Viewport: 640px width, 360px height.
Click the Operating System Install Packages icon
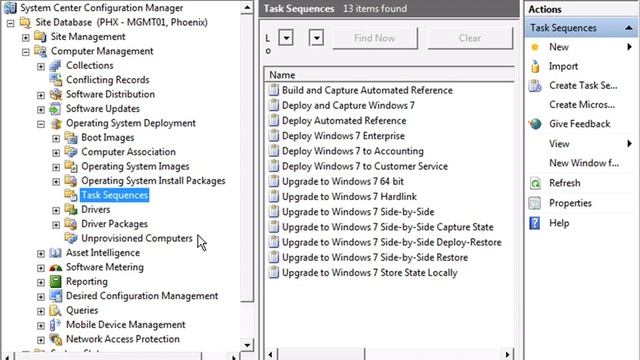pos(71,180)
